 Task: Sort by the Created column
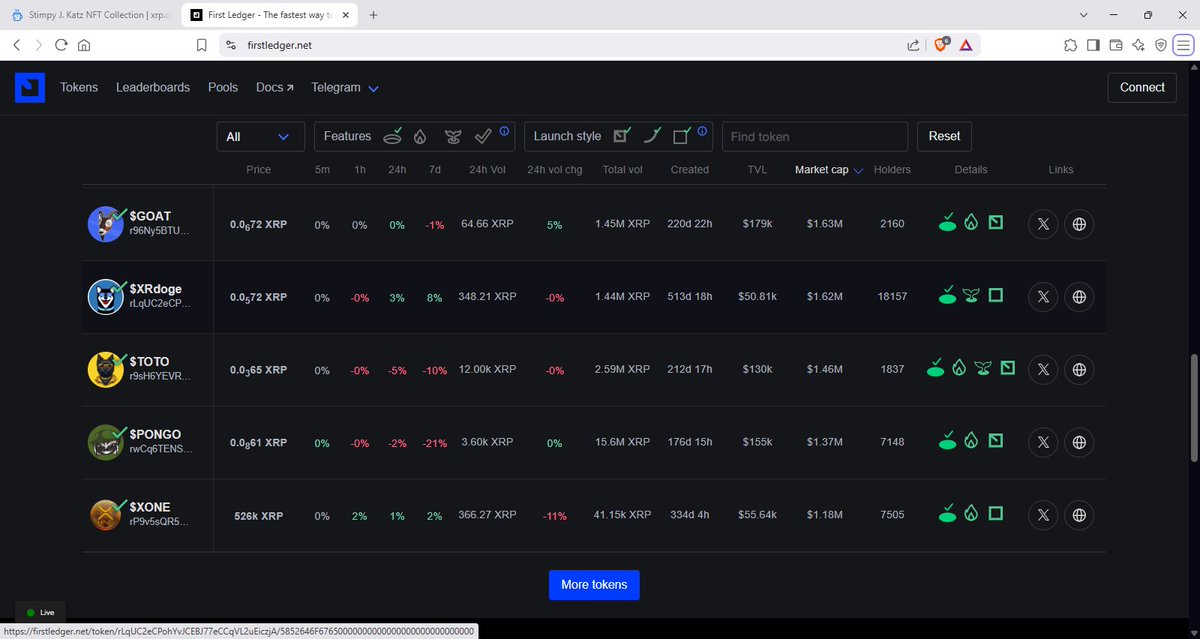point(690,170)
